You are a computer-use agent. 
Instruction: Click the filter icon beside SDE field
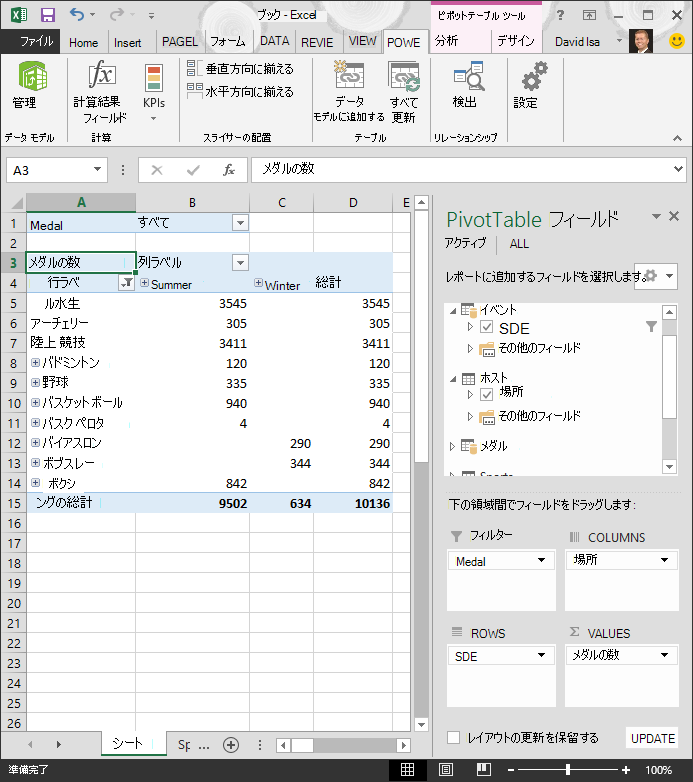pos(651,327)
